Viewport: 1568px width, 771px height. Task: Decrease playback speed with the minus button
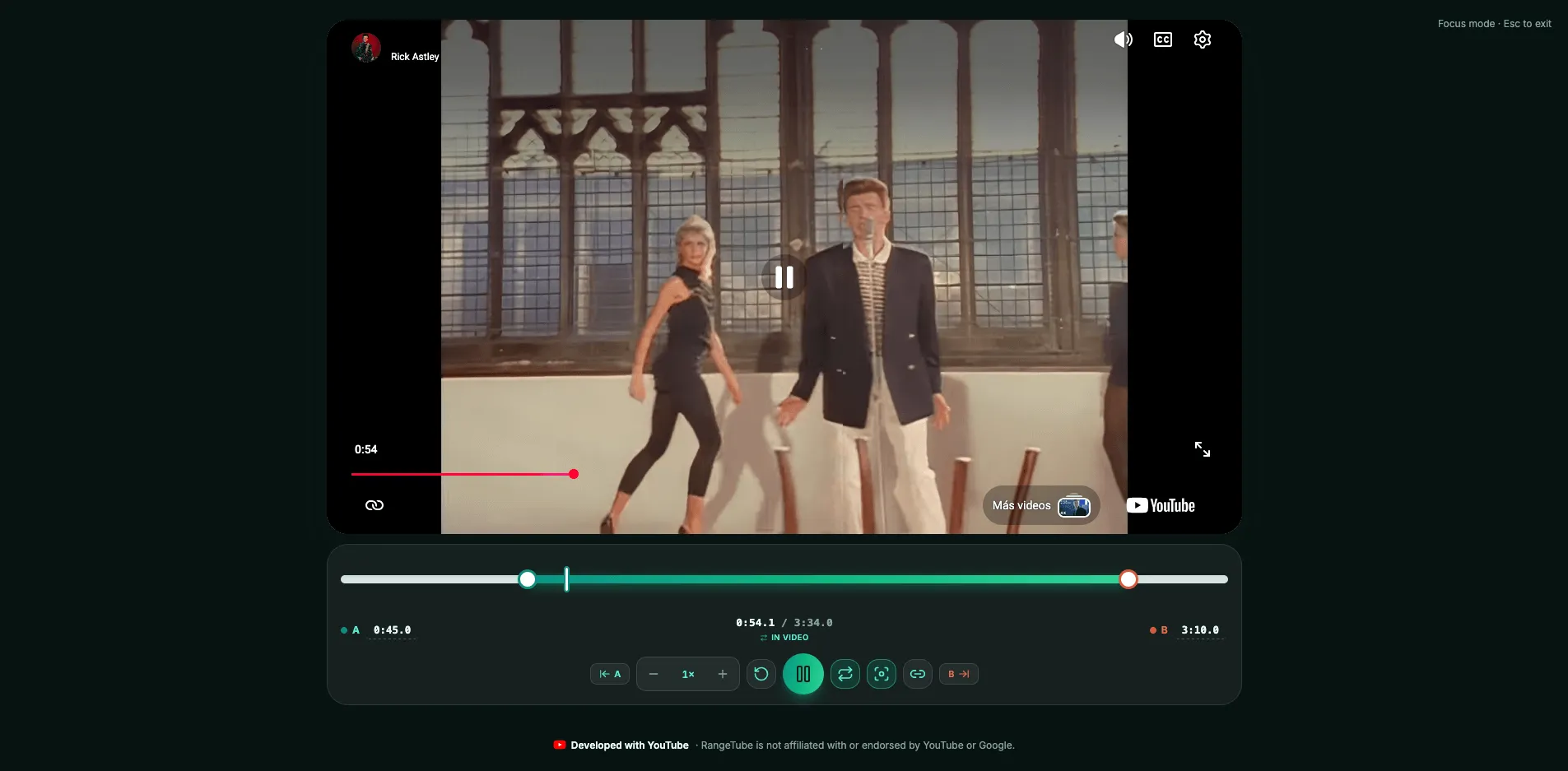[x=654, y=674]
